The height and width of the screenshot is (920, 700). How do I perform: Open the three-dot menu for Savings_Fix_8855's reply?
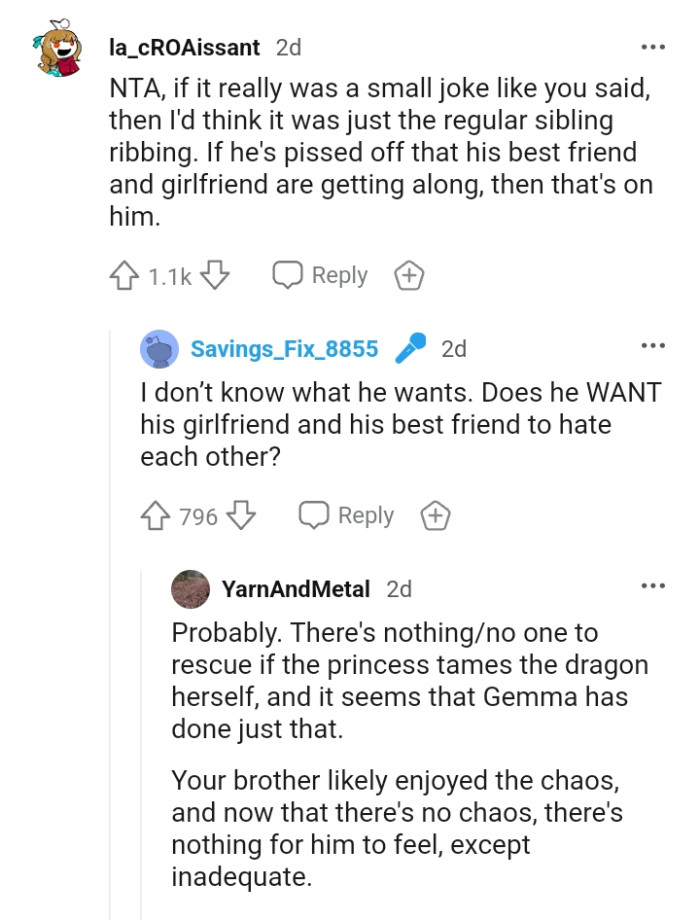(653, 343)
